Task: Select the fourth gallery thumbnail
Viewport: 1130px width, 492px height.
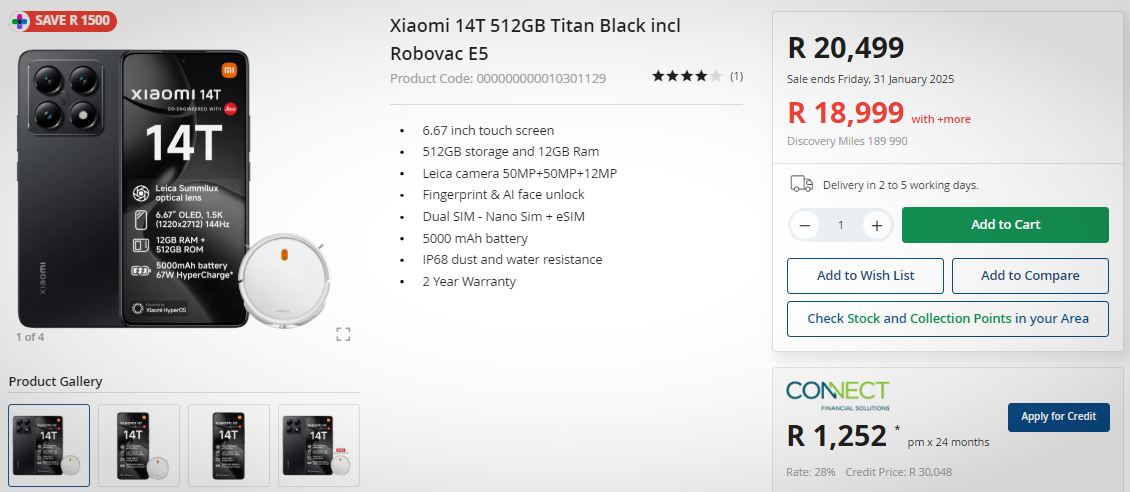Action: 319,445
